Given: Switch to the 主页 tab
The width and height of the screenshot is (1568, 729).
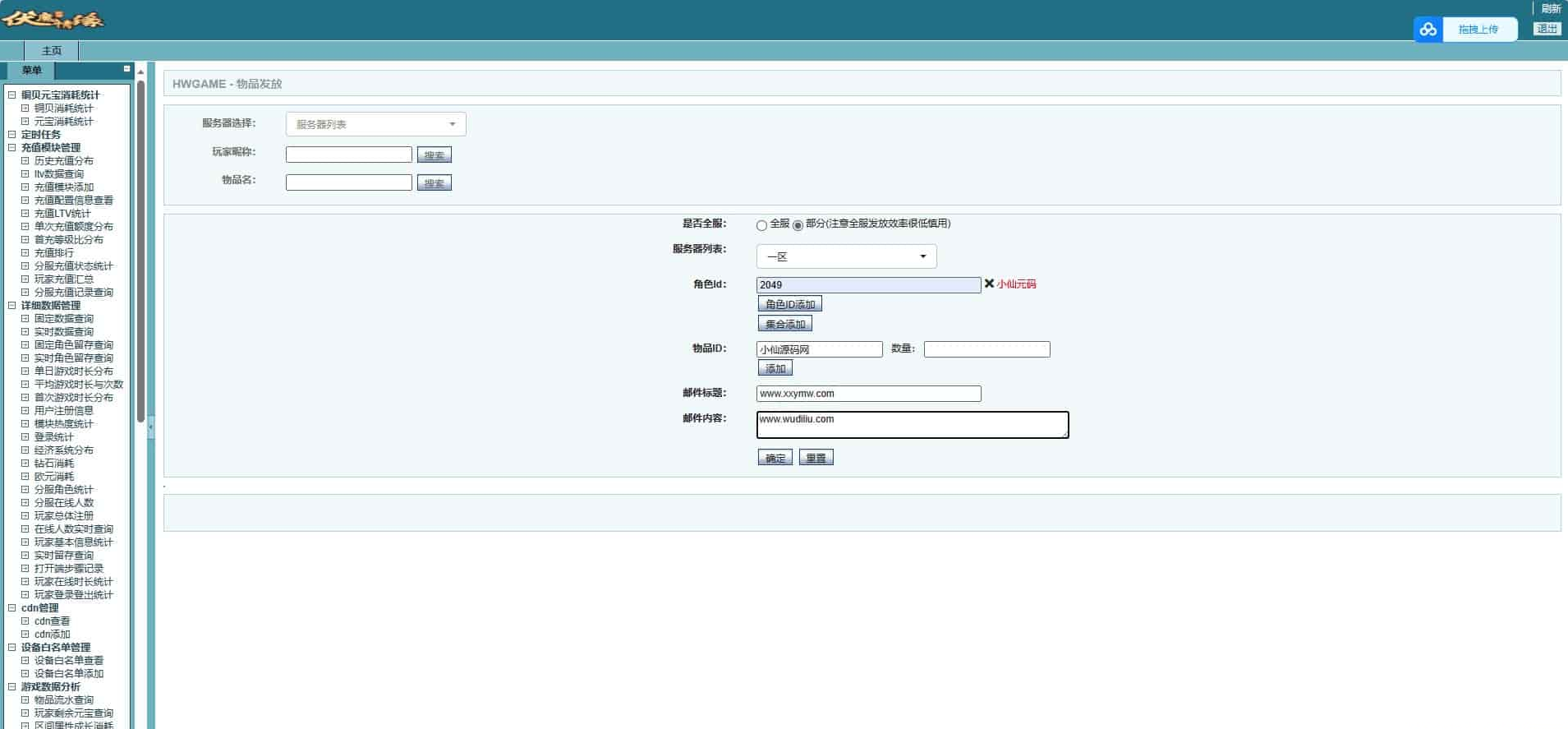Looking at the screenshot, I should point(51,51).
